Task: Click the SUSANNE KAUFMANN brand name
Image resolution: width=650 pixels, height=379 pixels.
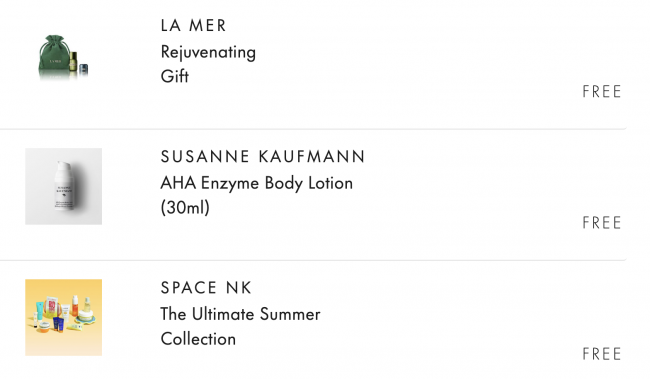Action: point(263,157)
